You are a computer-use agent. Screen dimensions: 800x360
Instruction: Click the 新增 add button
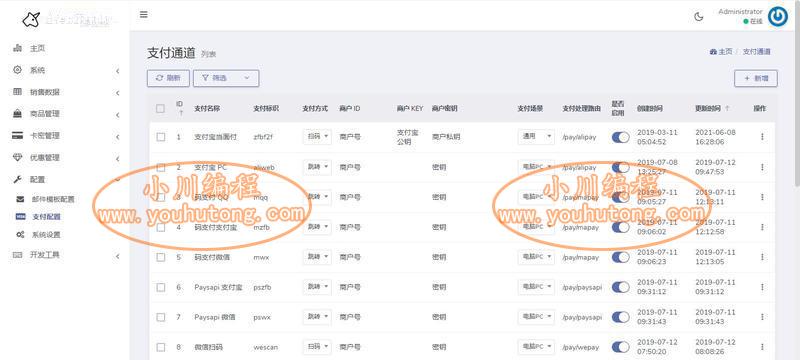[x=756, y=79]
